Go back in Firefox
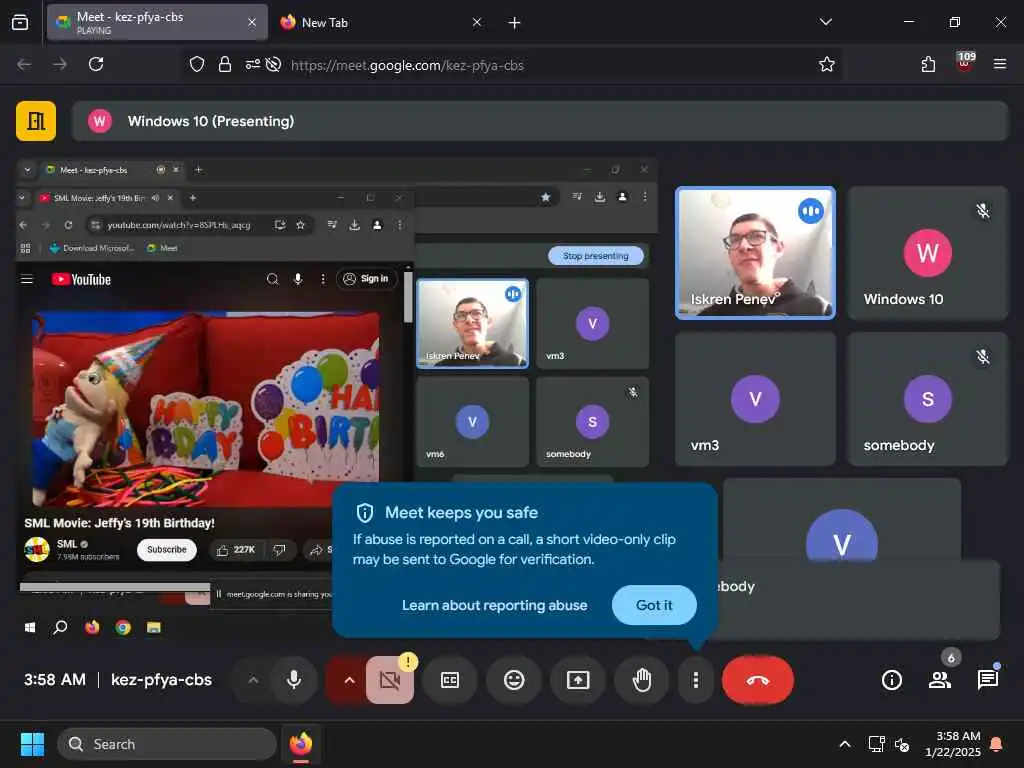1024x768 pixels. click(24, 64)
